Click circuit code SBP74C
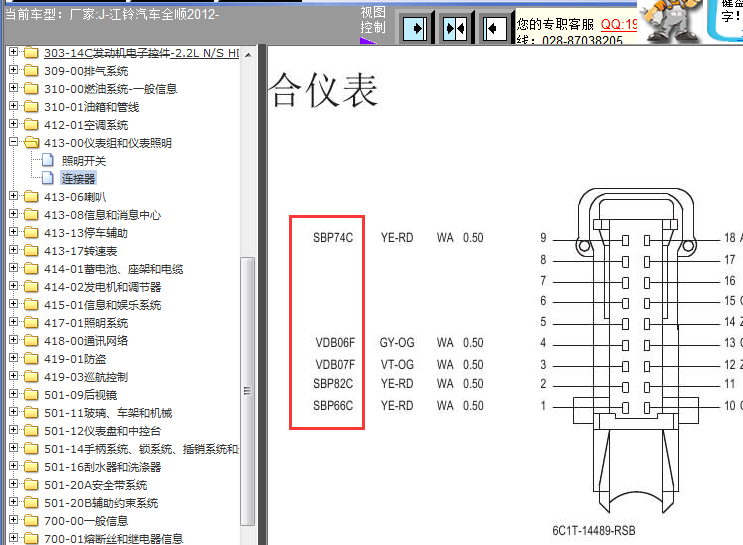Screen dimensions: 743x545 pos(333,237)
